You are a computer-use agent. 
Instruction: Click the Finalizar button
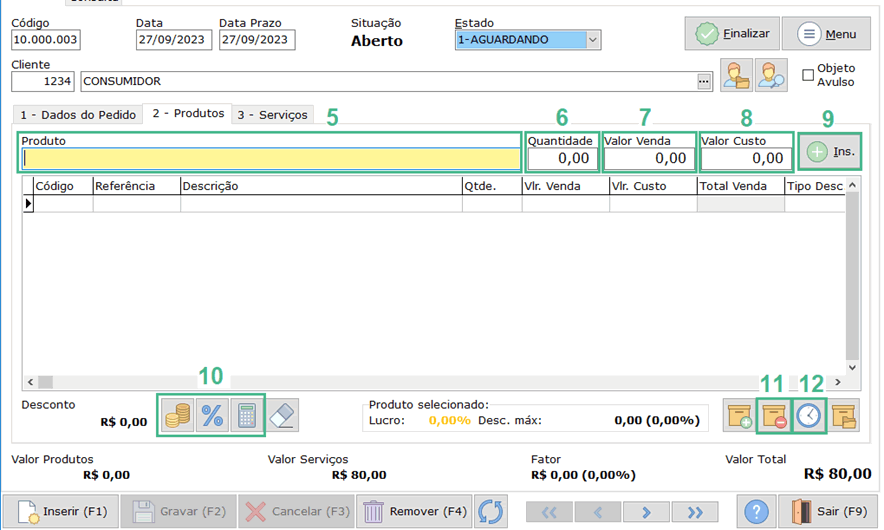[x=732, y=34]
